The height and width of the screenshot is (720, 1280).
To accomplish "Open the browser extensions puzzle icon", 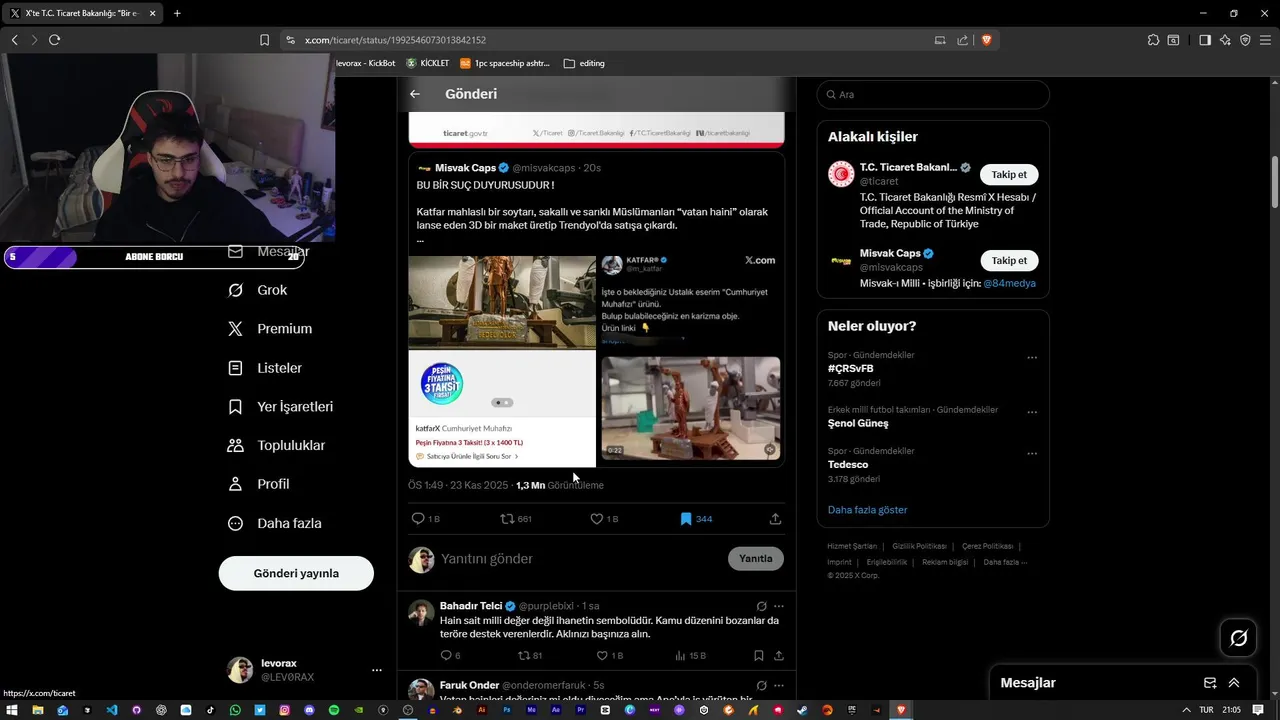I will (x=1153, y=40).
